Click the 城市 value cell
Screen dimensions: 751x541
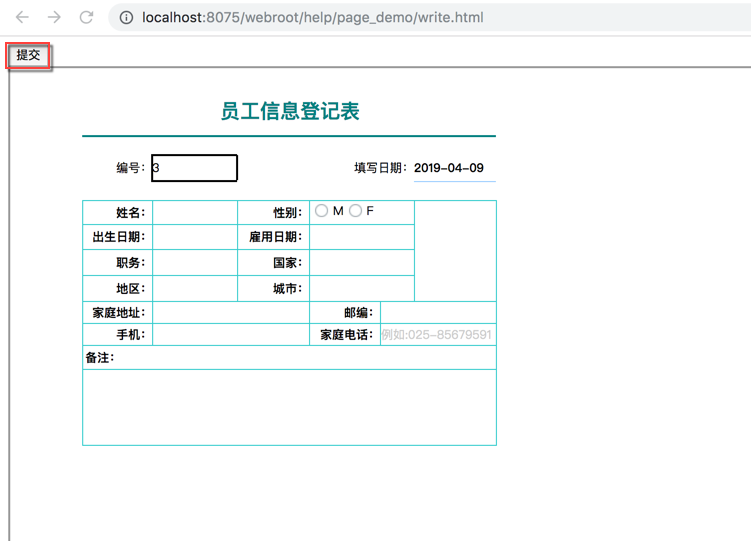click(362, 289)
